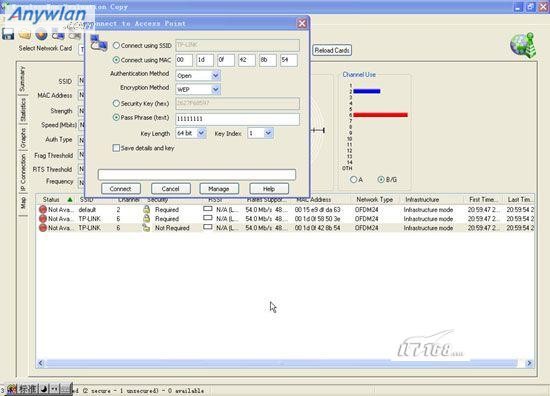Screen dimensions: 550x396
Task: Select the Connect using SSID radio button
Action: coord(116,46)
